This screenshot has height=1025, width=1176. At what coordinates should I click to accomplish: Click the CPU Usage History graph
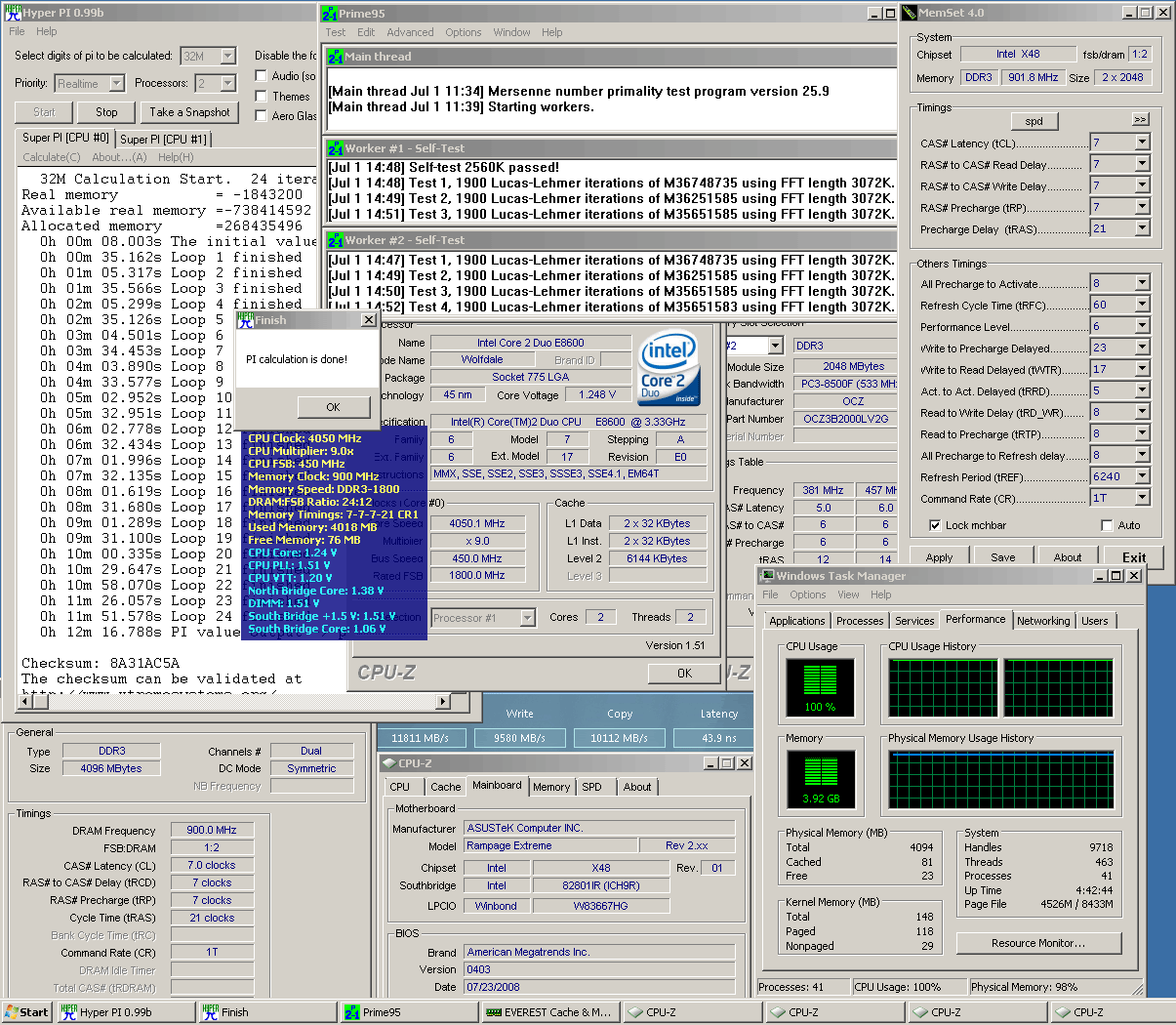click(1000, 687)
